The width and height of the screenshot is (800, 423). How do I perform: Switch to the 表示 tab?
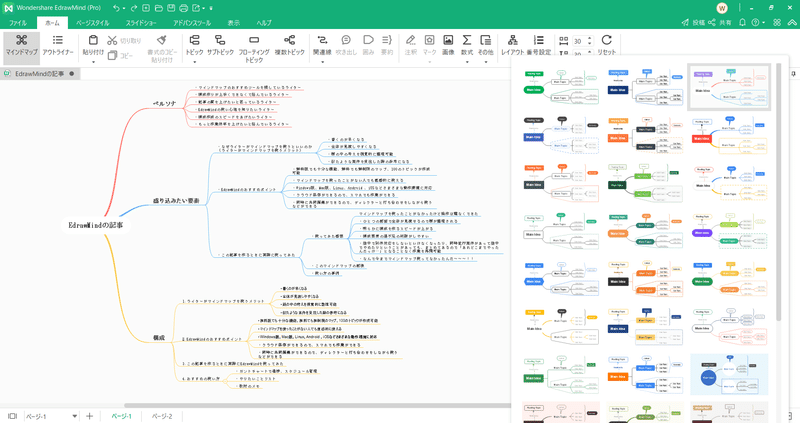pyautogui.click(x=234, y=23)
